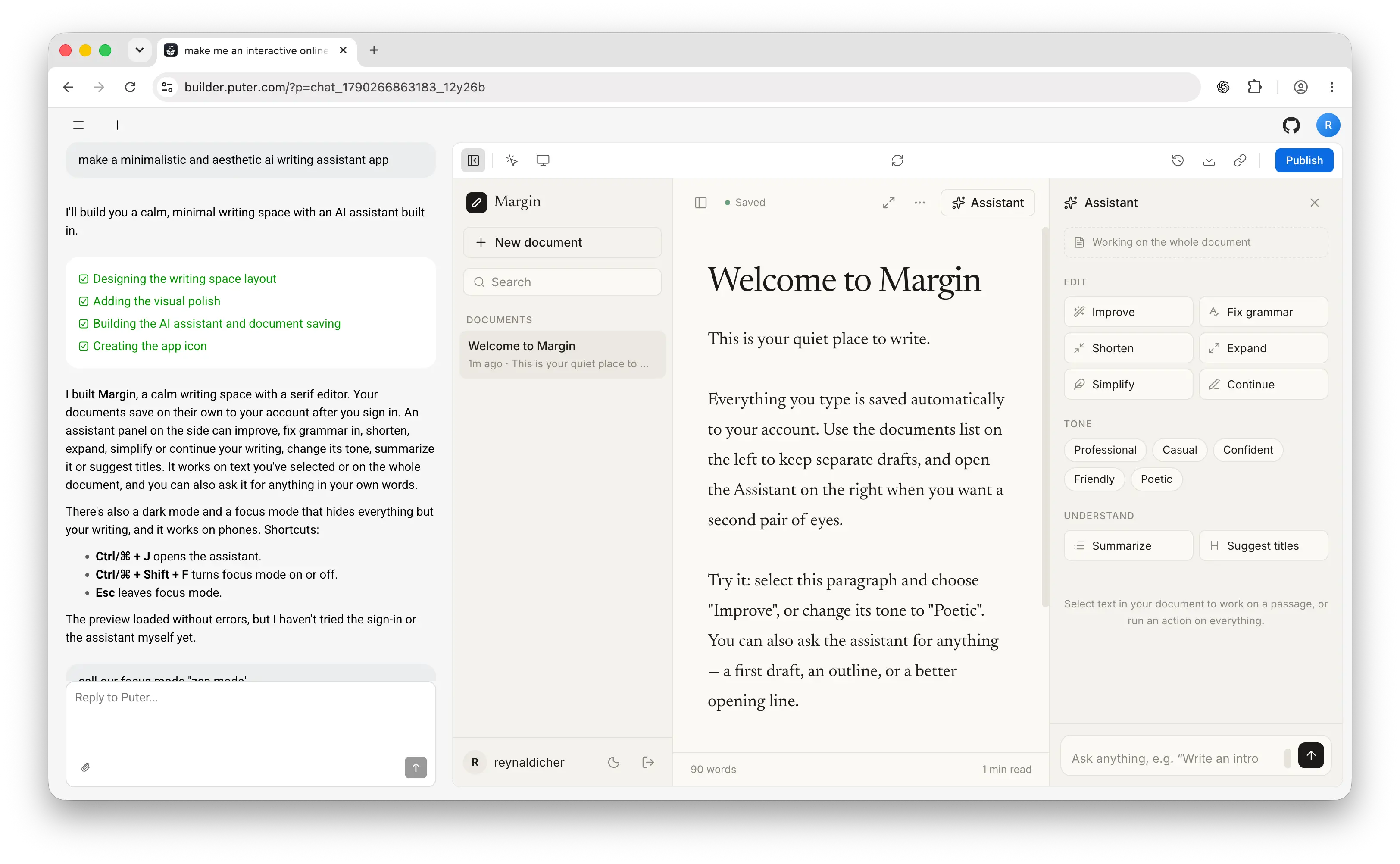Select the Friendly tone chip
Viewport: 1400px width, 864px height.
(1094, 479)
